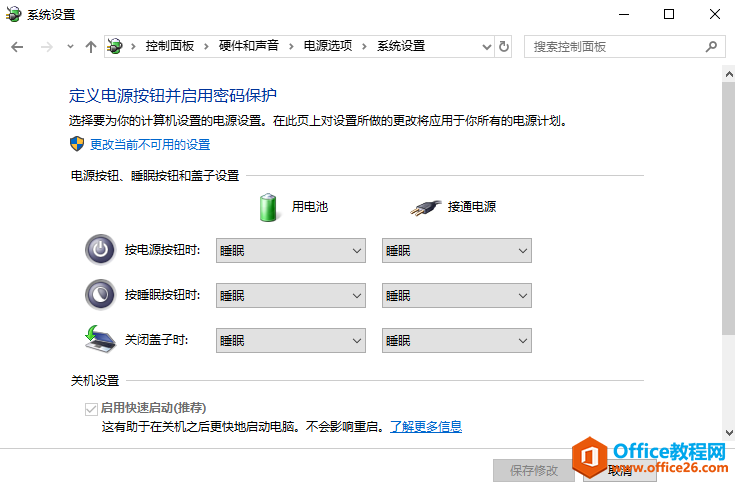
Task: Go up one level with up arrow
Action: pyautogui.click(x=91, y=47)
